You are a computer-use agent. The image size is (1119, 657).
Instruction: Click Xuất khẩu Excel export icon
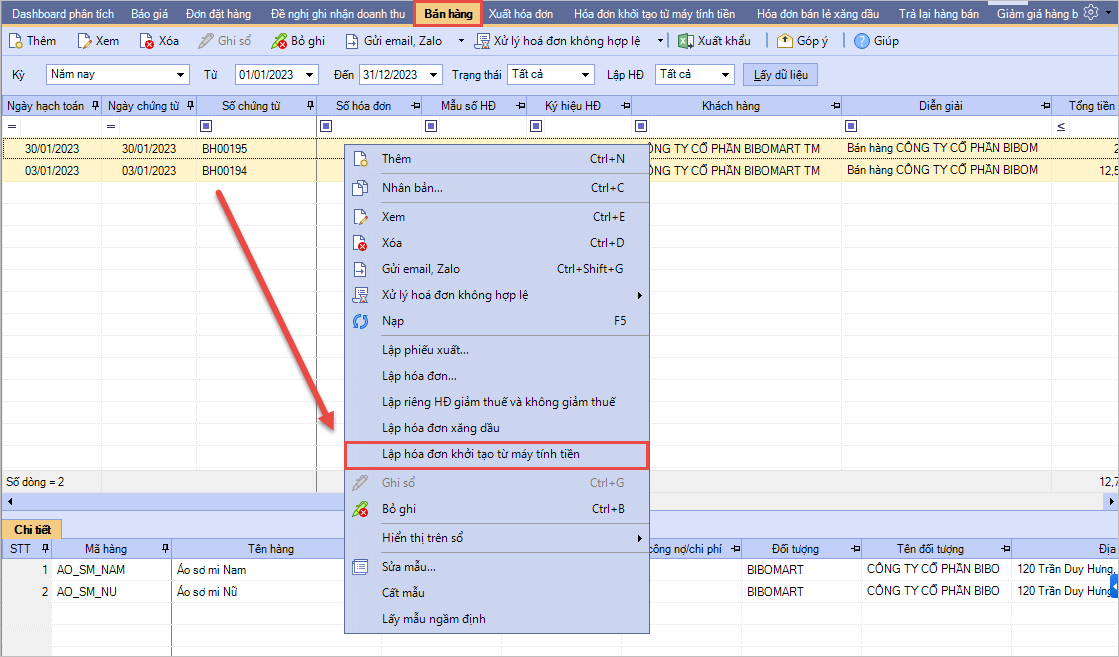(x=686, y=41)
